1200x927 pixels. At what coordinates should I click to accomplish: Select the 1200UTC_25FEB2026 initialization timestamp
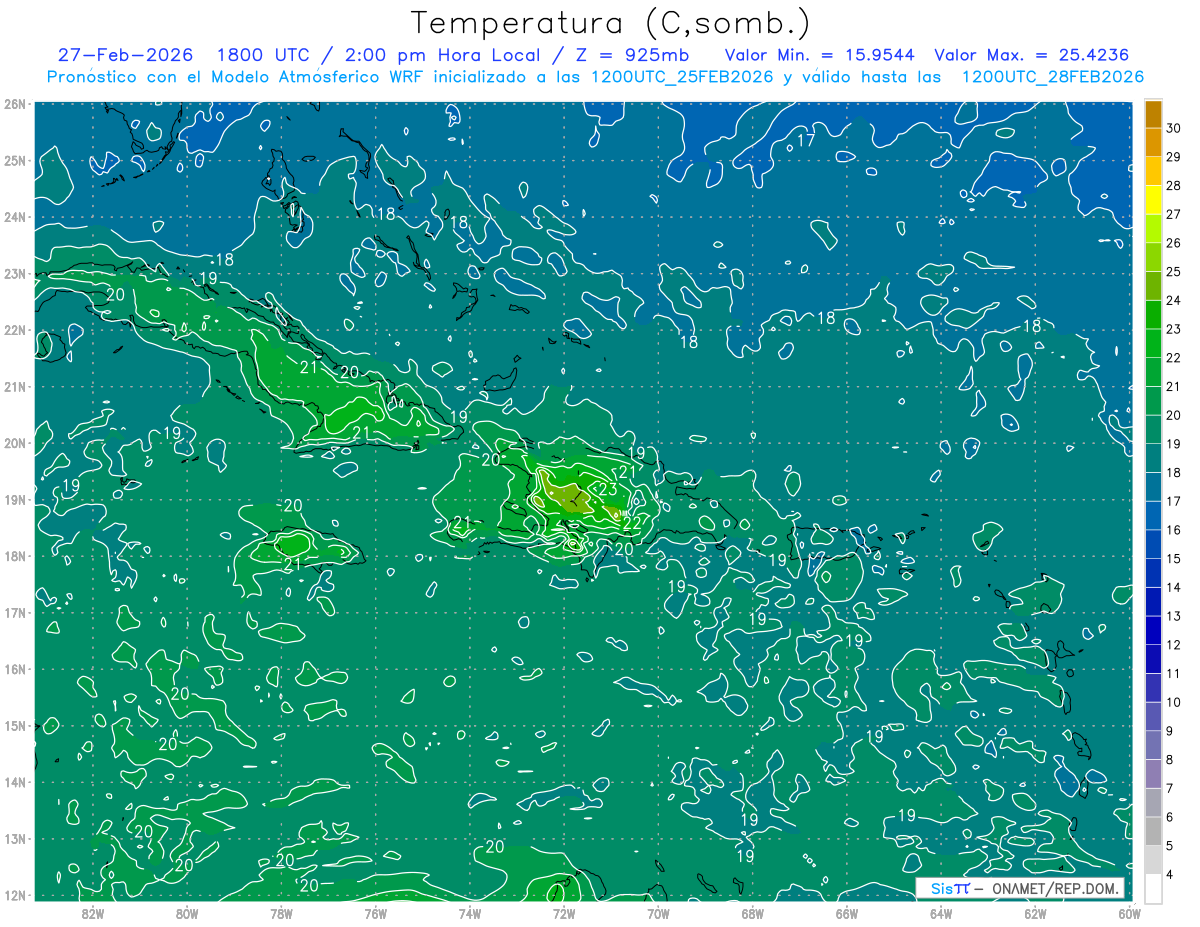(x=682, y=77)
